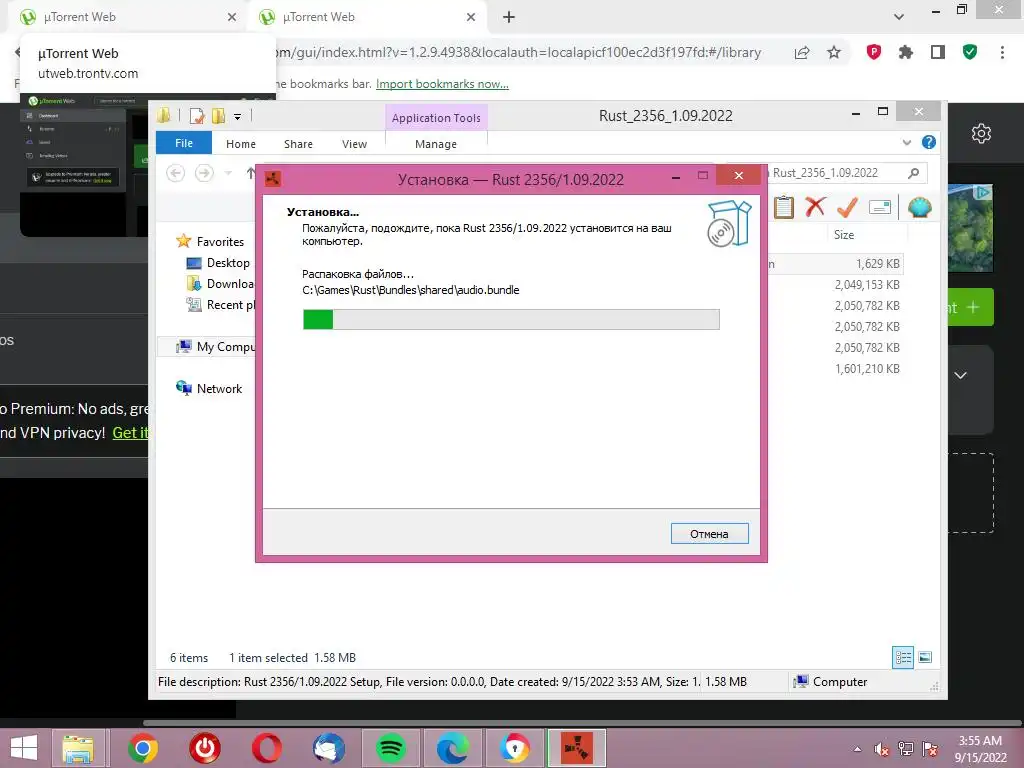Open the Chrome tab search dropdown
1024x768 pixels.
[899, 17]
